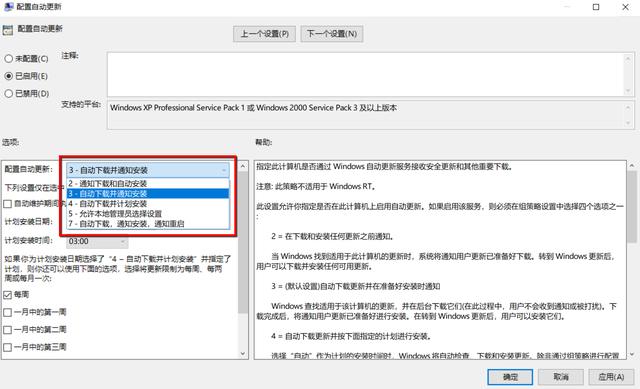This screenshot has height=389, width=640.
Task: Check 一月中的第二周 checkbox
Action: coord(7,330)
